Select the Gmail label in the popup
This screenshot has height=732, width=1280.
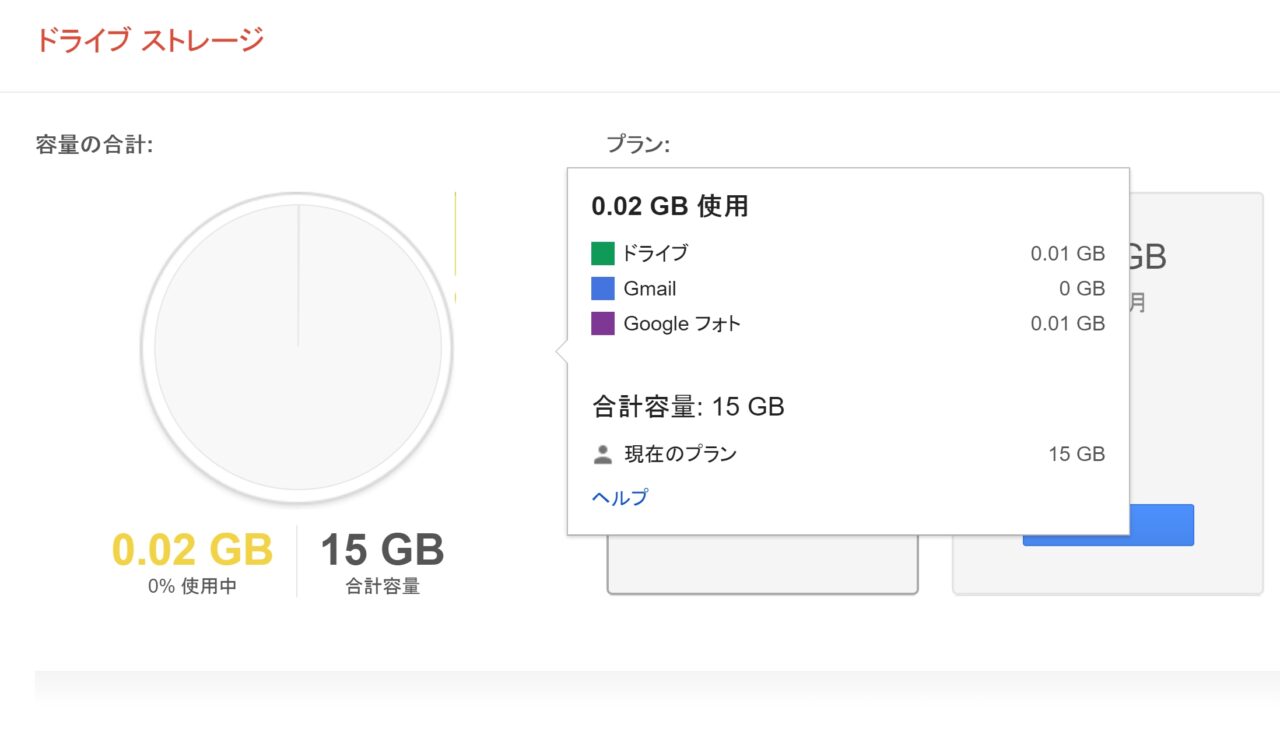650,289
